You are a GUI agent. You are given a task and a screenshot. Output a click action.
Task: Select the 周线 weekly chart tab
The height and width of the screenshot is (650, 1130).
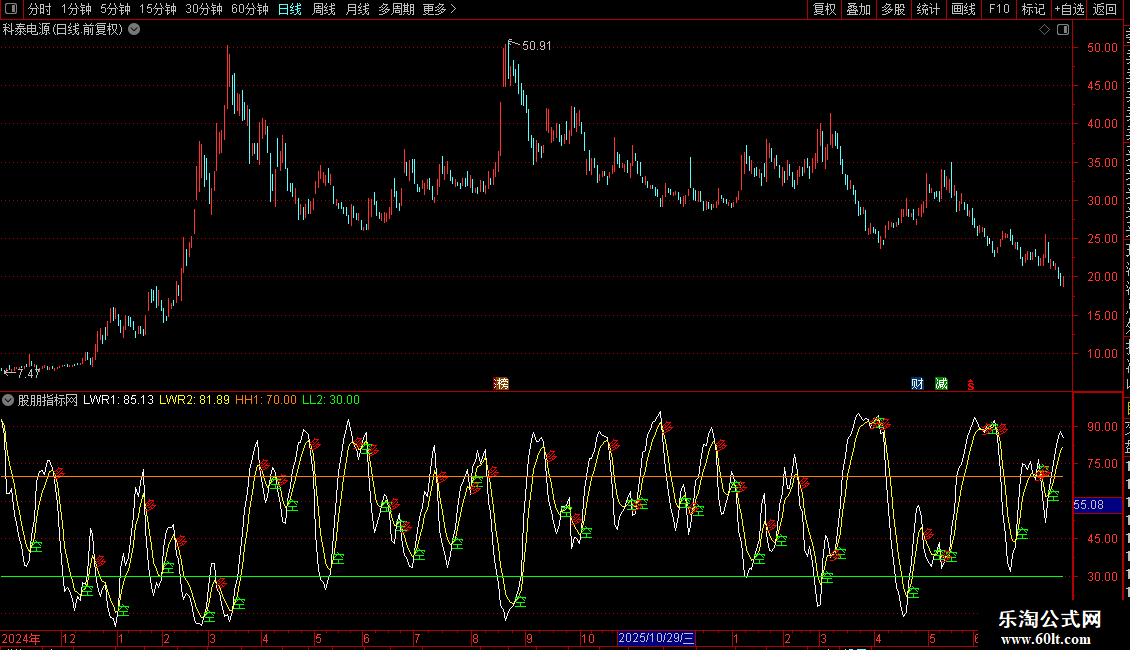(x=324, y=9)
